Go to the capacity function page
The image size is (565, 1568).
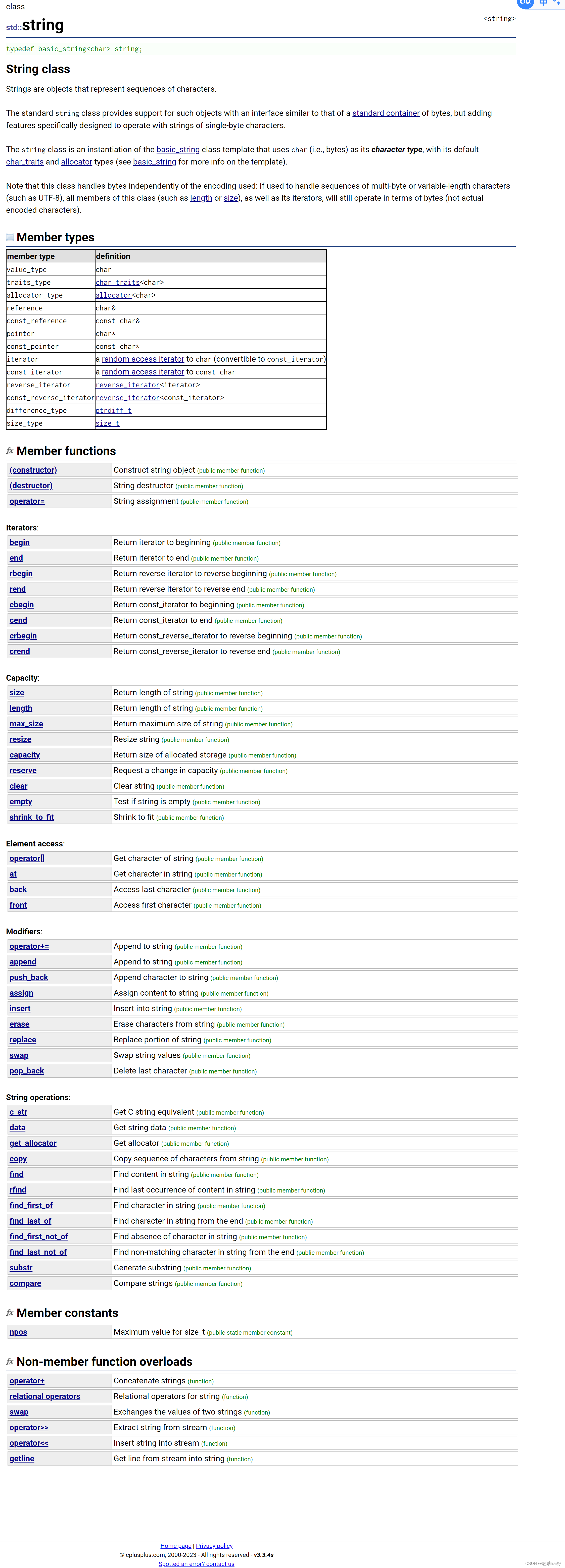(25, 755)
